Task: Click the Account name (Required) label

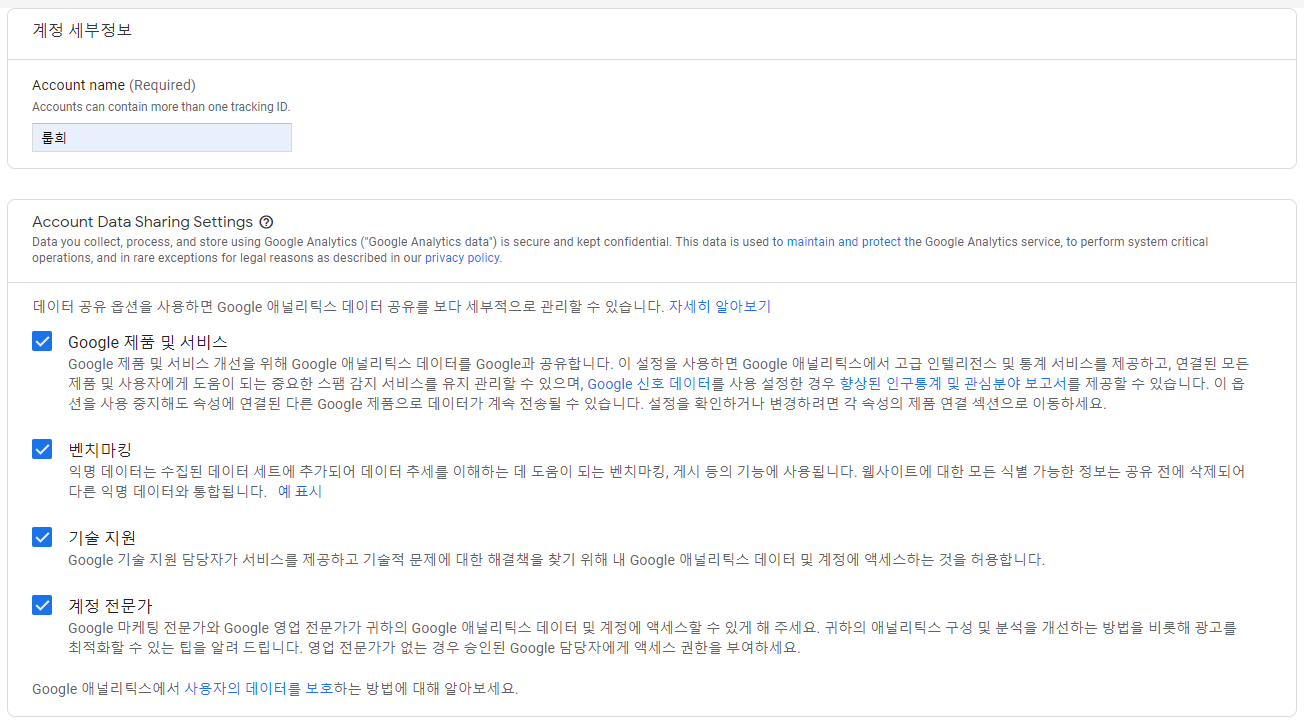Action: tap(114, 85)
